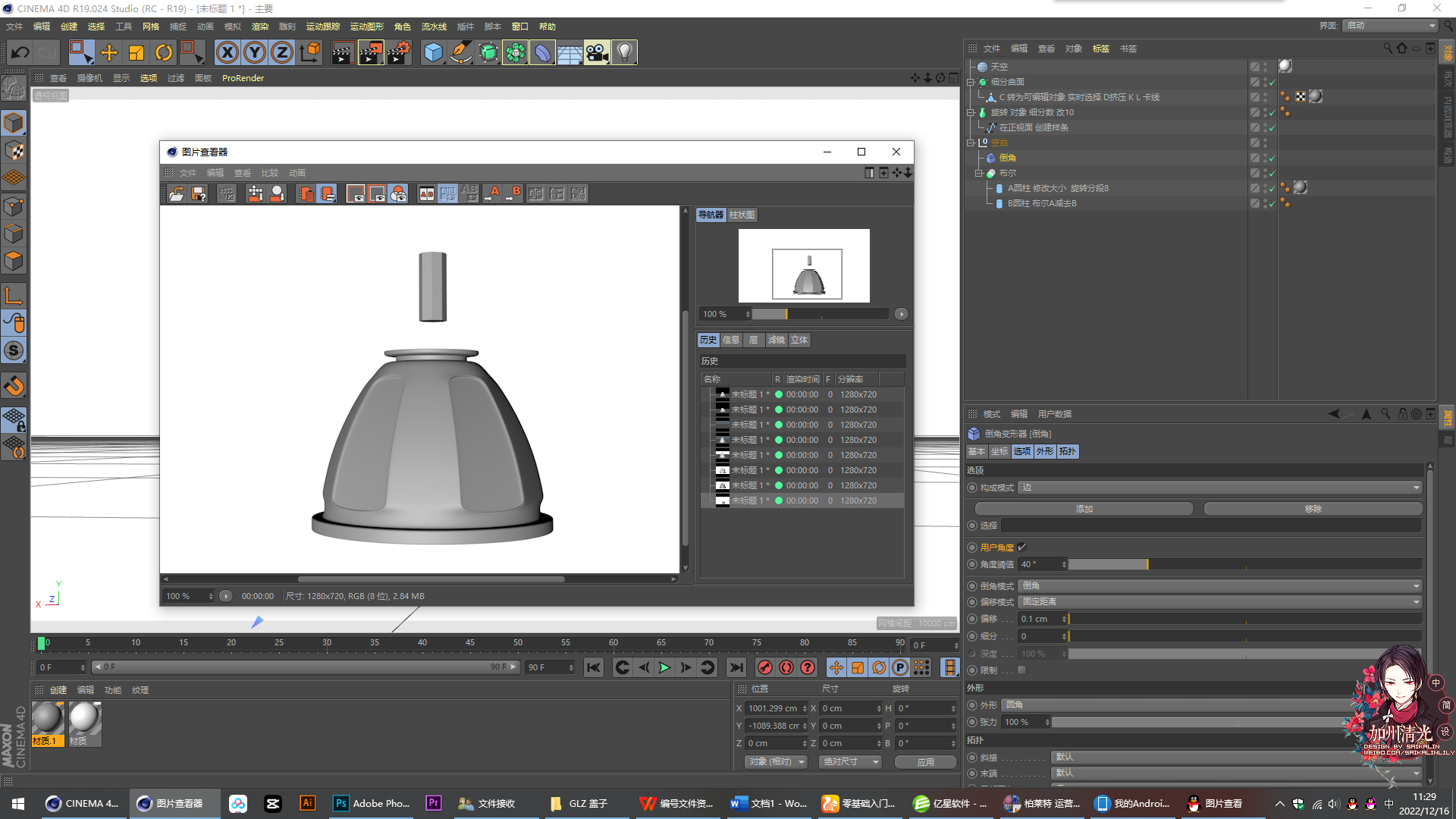This screenshot has width=1456, height=819.
Task: Switch to the 柱状图 tab
Action: point(742,215)
